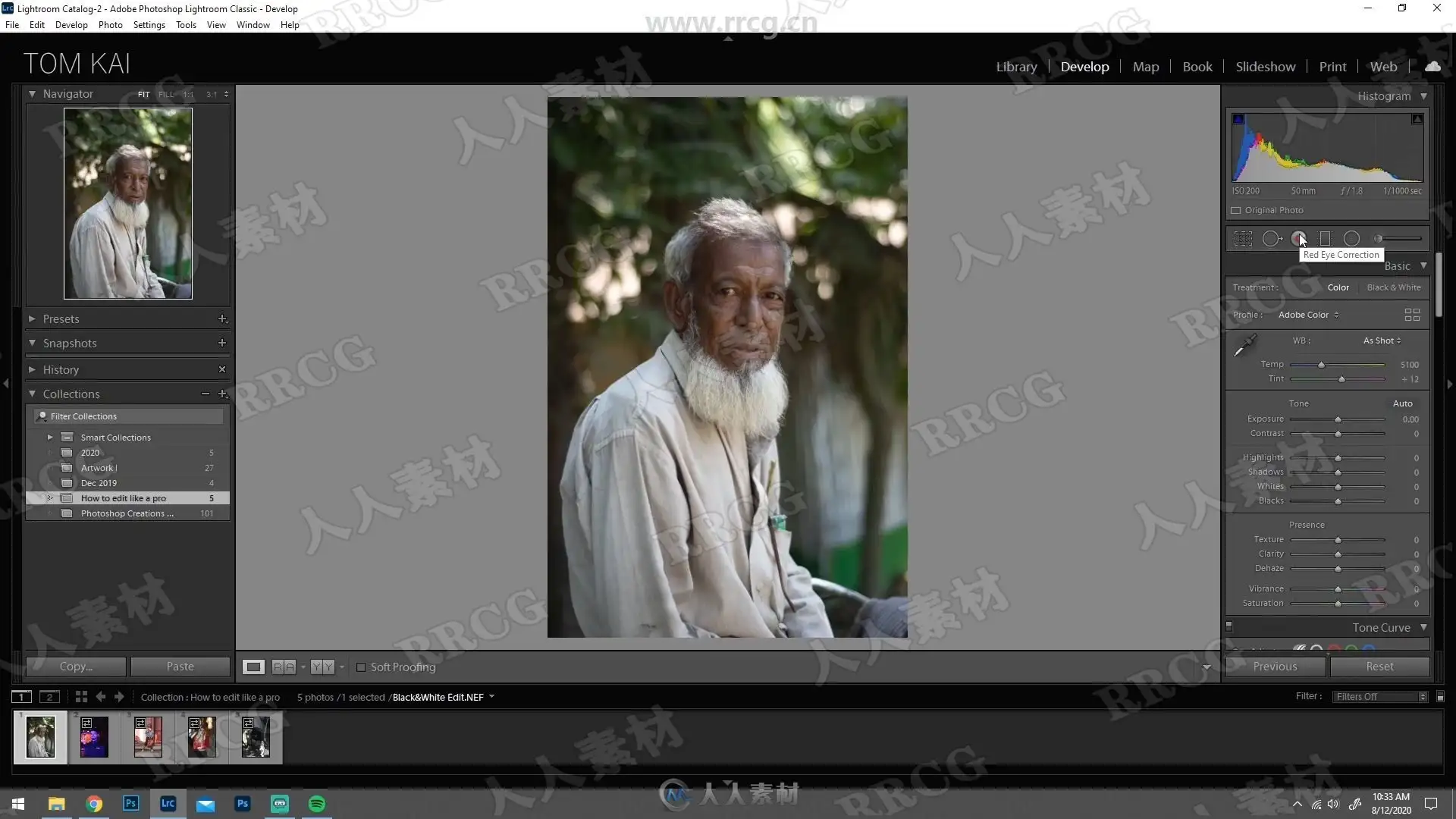Click the Previous button
The image size is (1456, 819).
pos(1275,667)
